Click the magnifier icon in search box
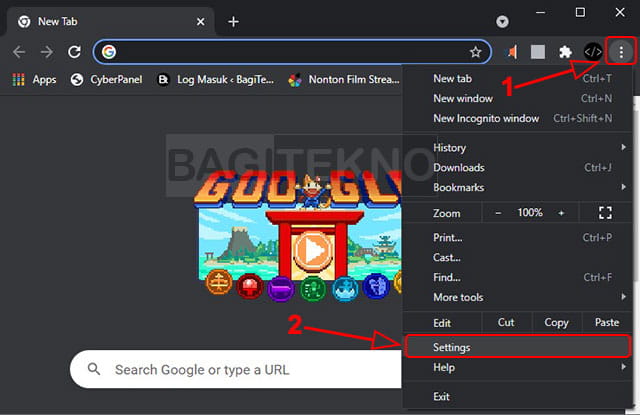 pyautogui.click(x=94, y=369)
